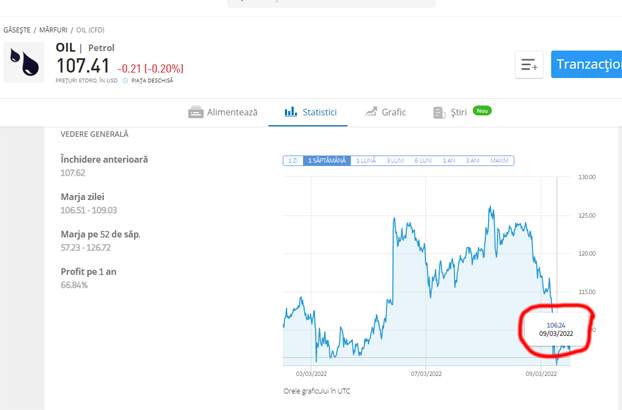Click the Alimentează feed icon

pyautogui.click(x=196, y=112)
